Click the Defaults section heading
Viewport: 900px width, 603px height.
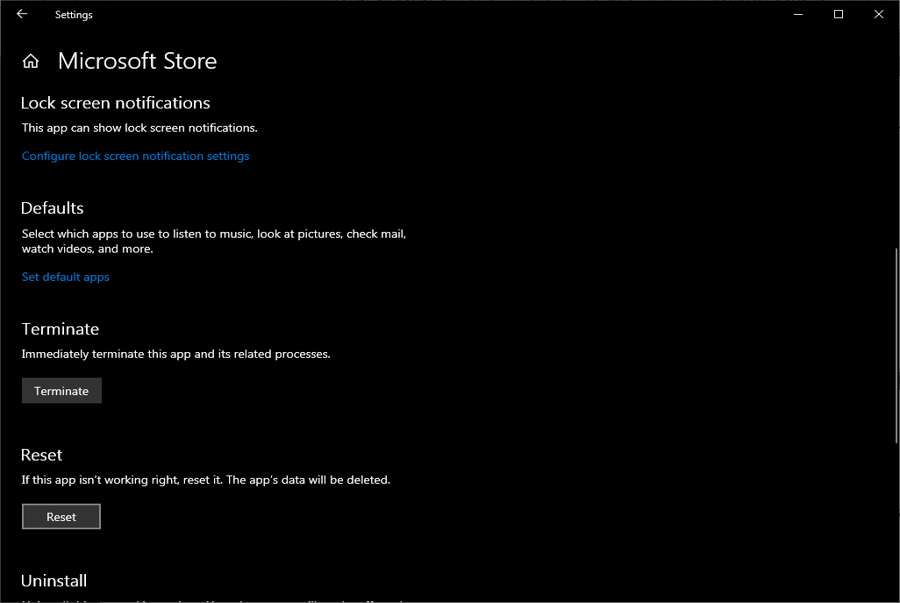[52, 208]
